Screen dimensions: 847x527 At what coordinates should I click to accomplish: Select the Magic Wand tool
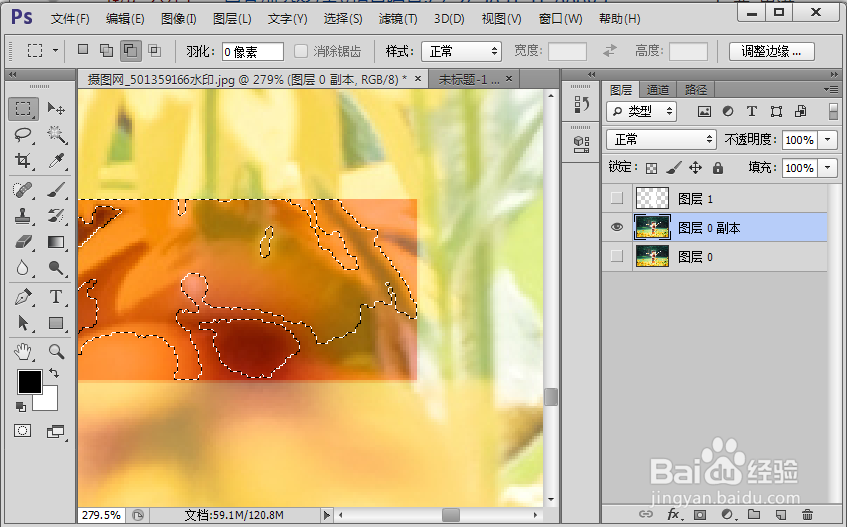(56, 134)
